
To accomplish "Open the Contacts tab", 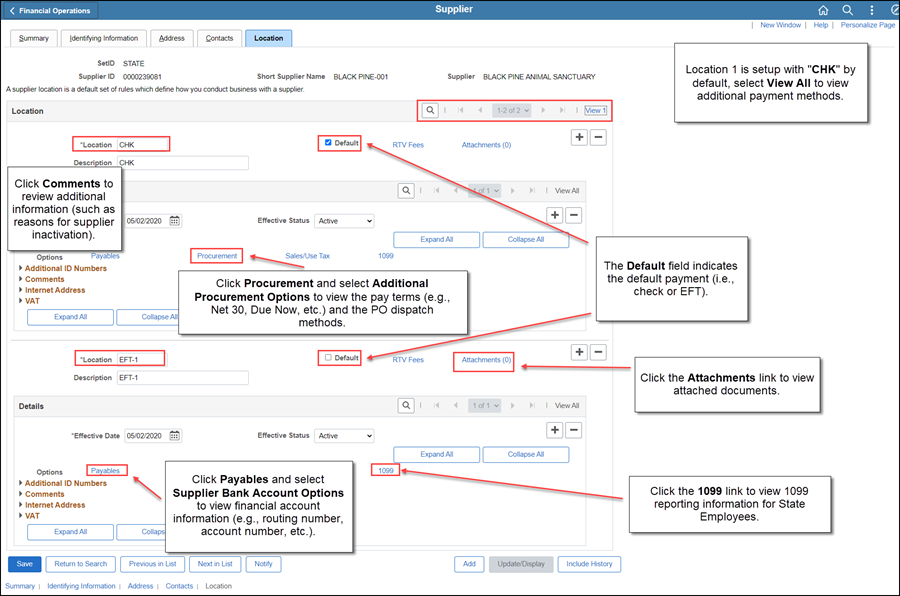I will coord(219,38).
